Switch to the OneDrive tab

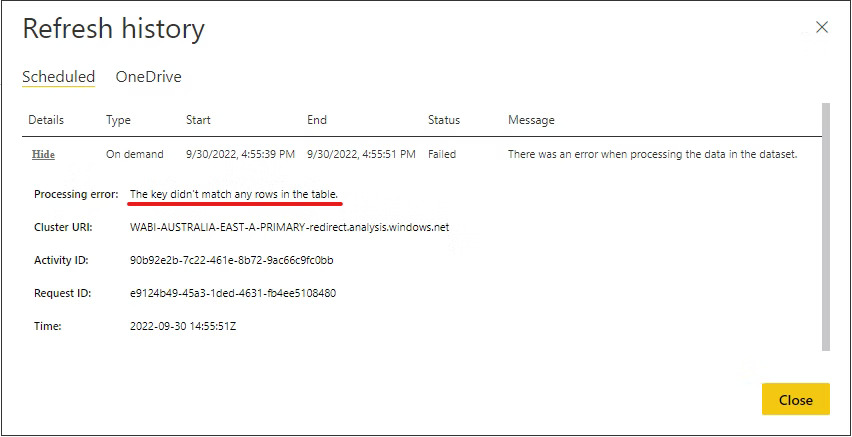(148, 77)
